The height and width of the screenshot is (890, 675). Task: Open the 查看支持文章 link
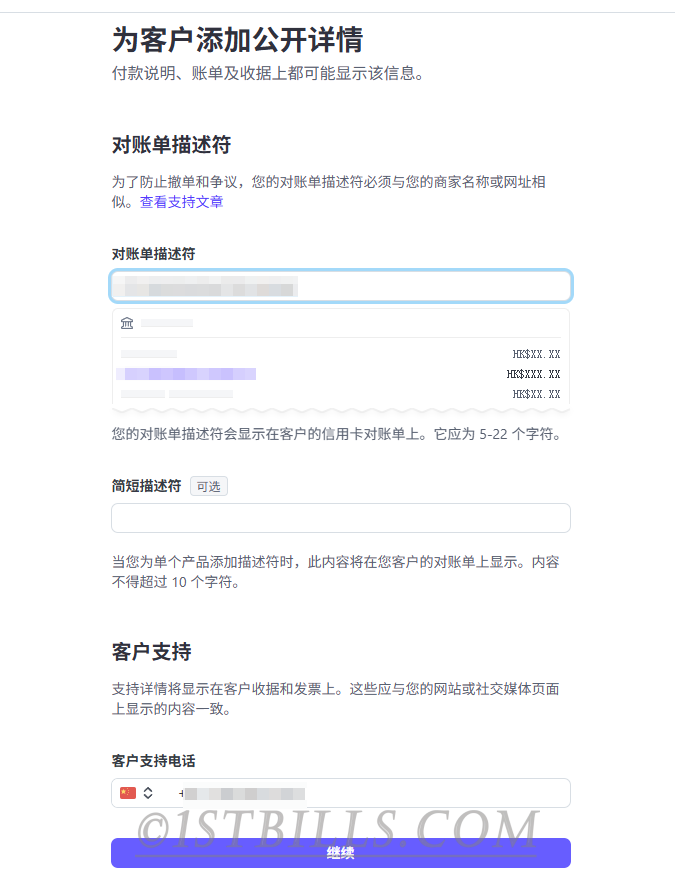pyautogui.click(x=181, y=202)
